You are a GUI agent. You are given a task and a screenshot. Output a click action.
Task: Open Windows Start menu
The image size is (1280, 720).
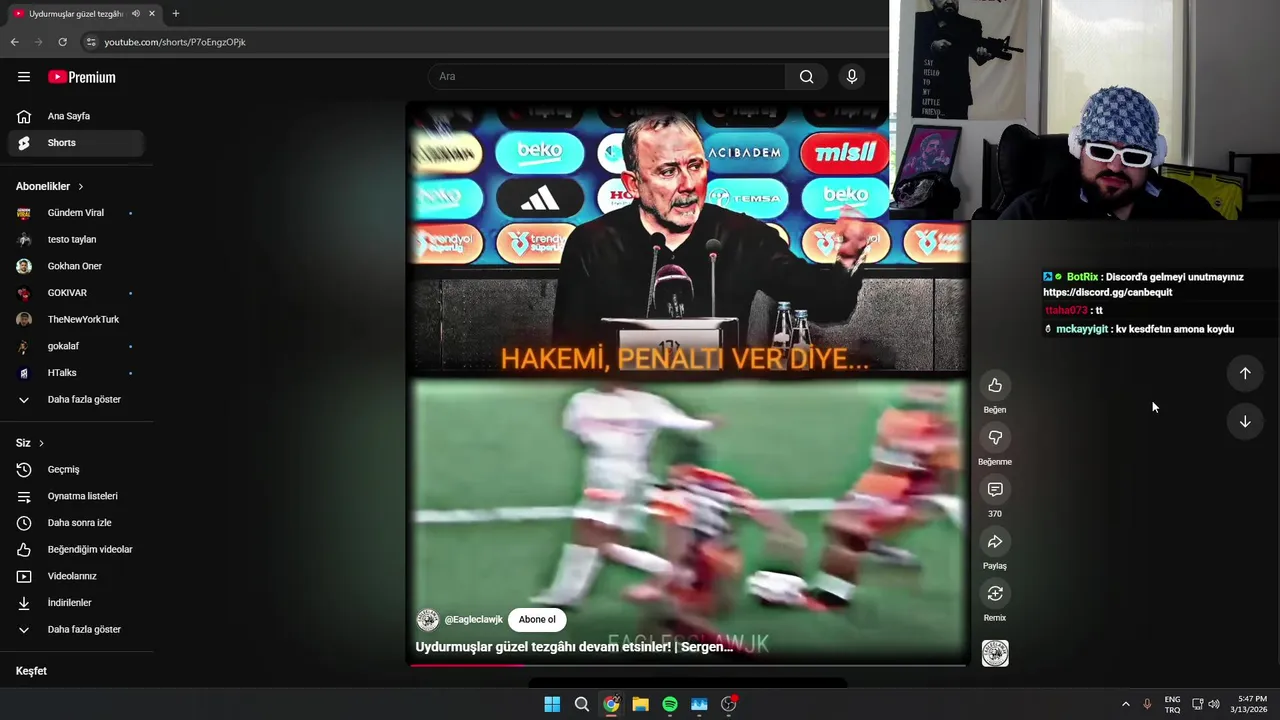pyautogui.click(x=552, y=704)
